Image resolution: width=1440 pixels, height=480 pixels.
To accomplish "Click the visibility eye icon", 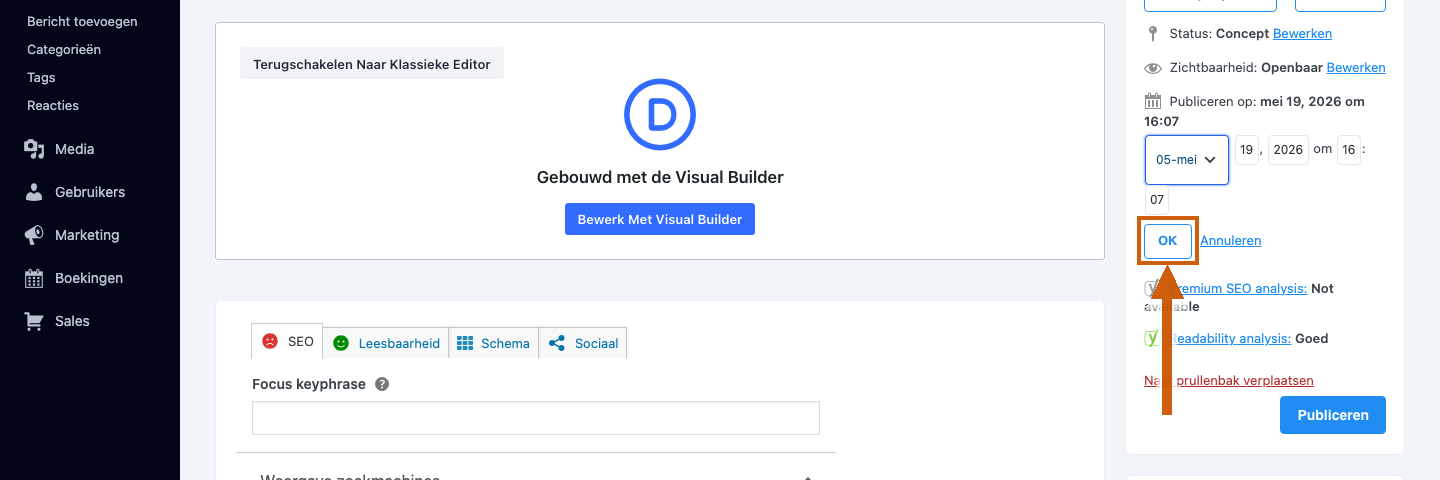I will [x=1153, y=68].
